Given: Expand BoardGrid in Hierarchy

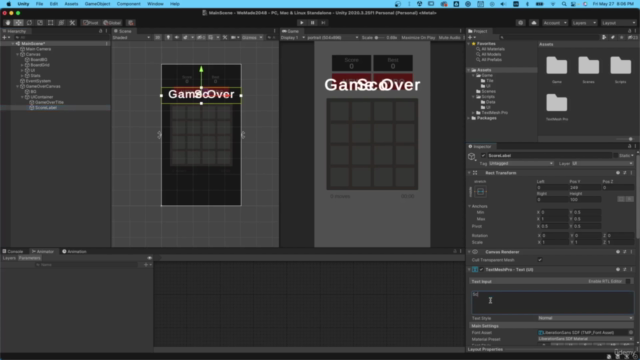Looking at the screenshot, I should pyautogui.click(x=22, y=65).
